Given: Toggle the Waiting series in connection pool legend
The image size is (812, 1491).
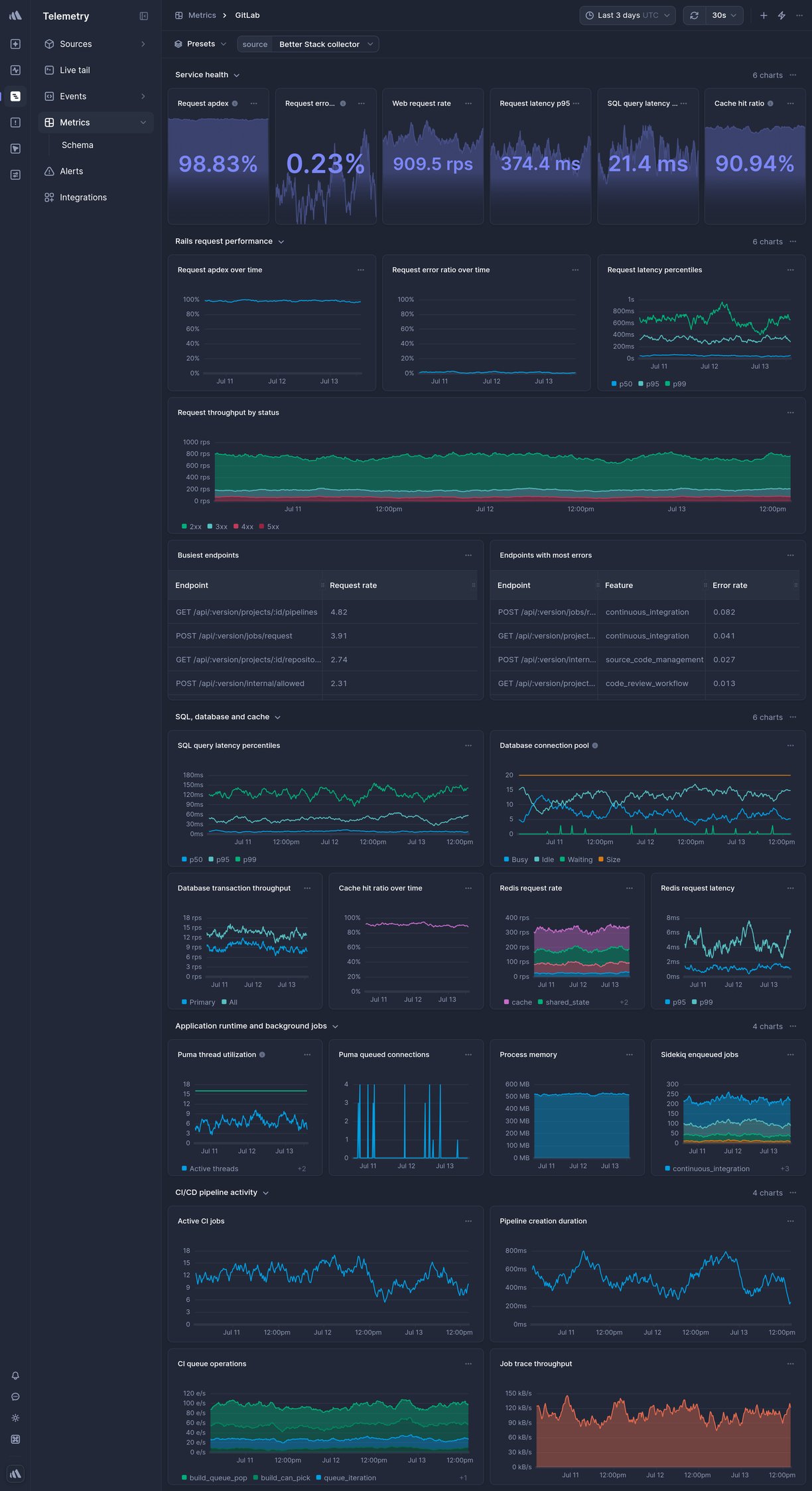Looking at the screenshot, I should pyautogui.click(x=576, y=860).
